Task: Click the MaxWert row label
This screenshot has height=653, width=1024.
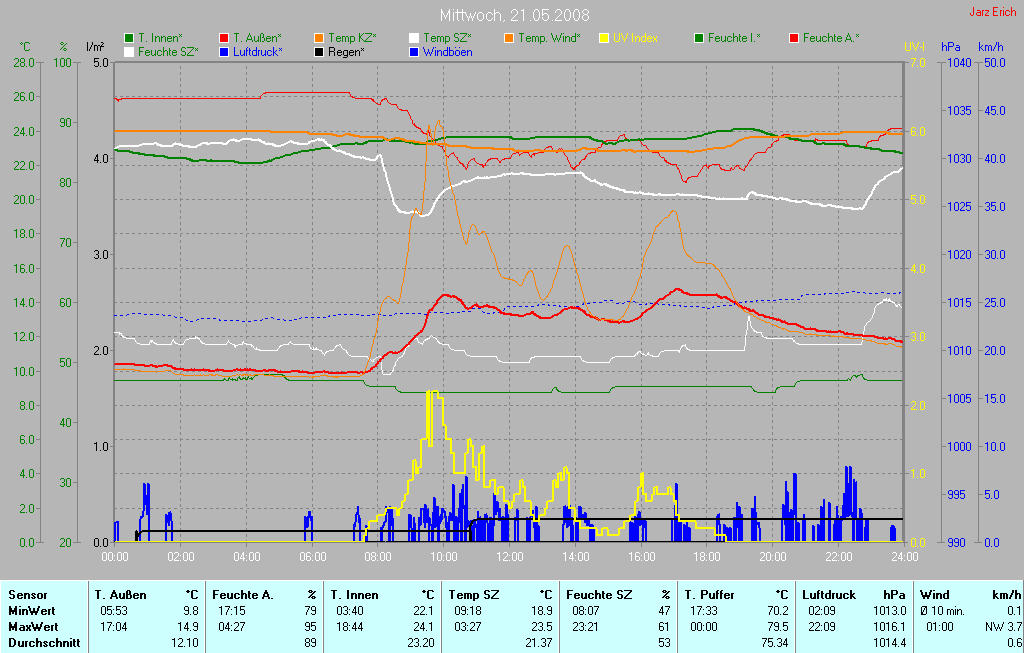Action: [33, 627]
